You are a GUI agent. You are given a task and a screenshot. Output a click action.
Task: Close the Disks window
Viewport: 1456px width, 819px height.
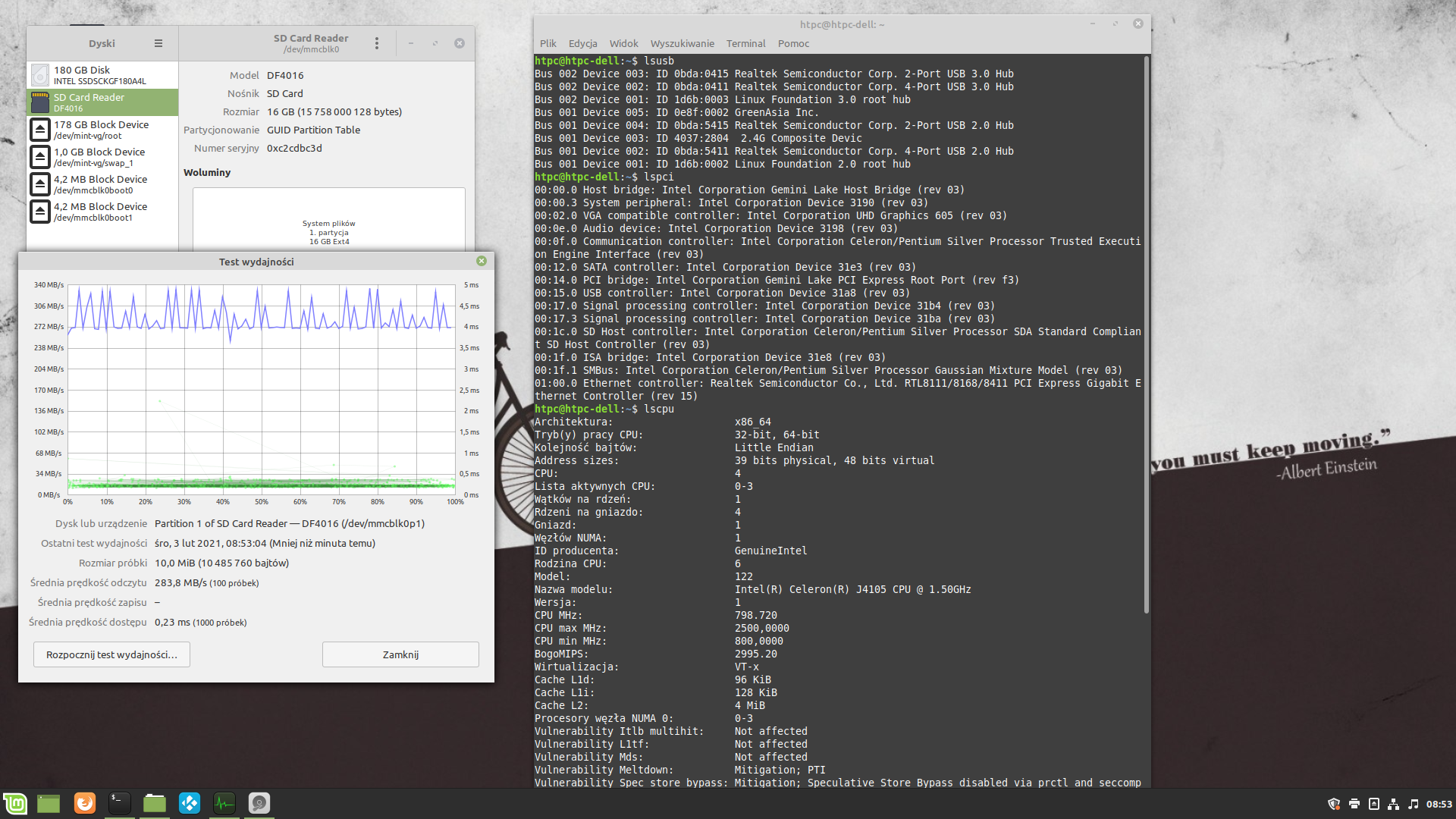tap(460, 43)
